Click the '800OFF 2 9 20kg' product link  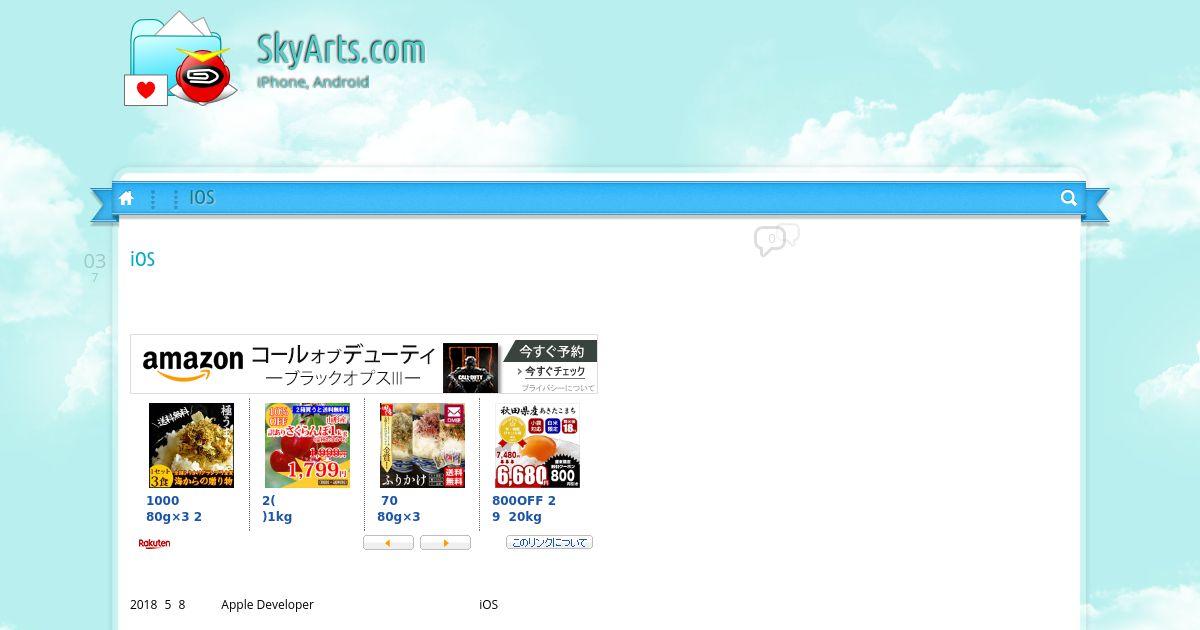524,509
